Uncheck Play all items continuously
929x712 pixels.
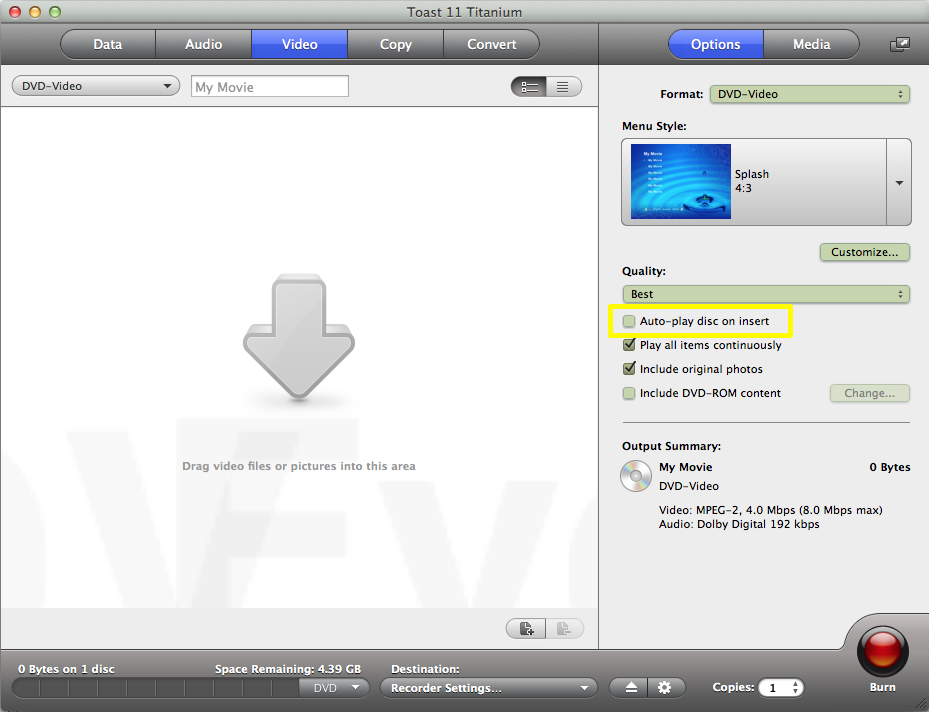coord(629,345)
